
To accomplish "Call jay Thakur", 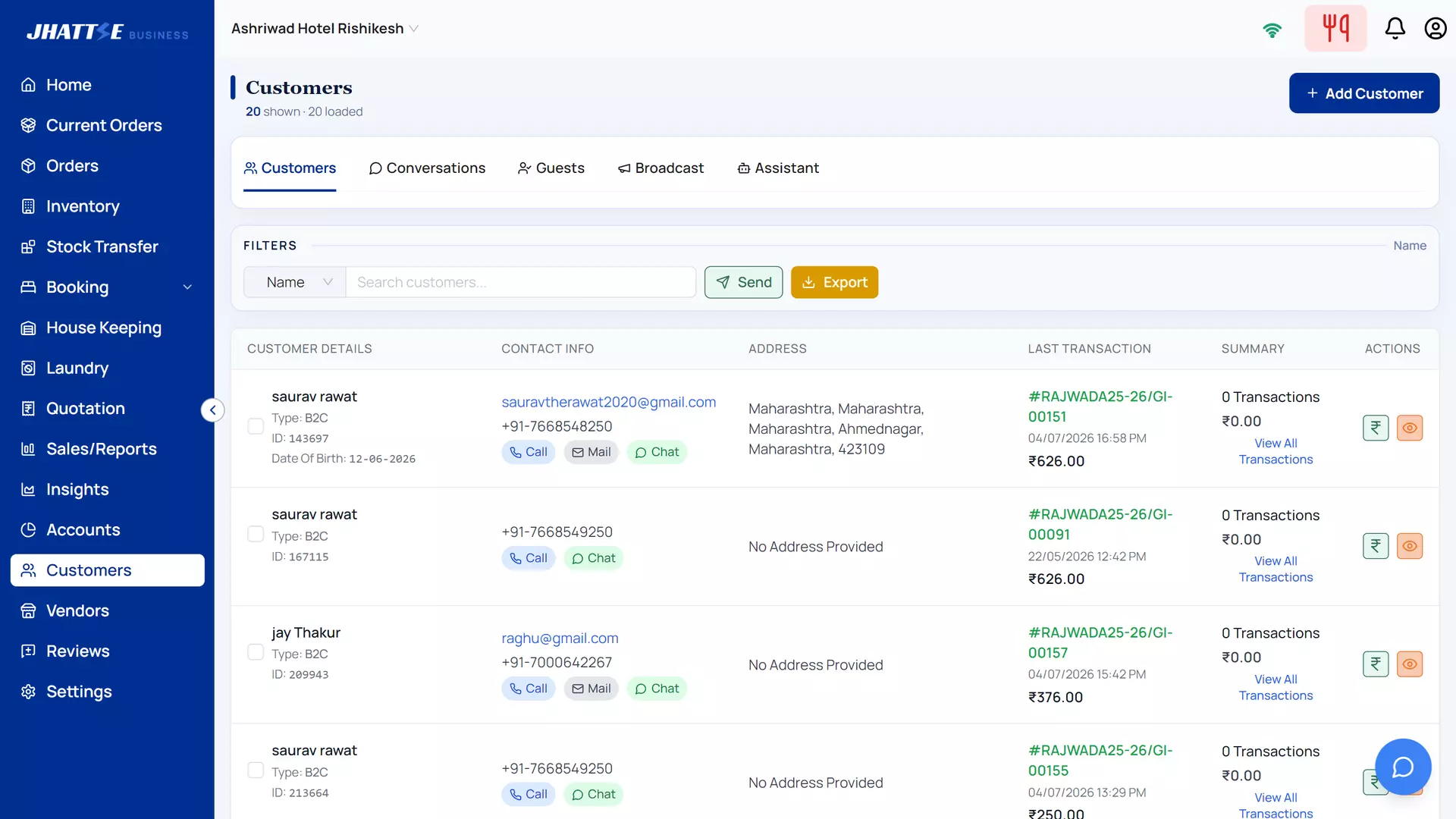I will point(529,689).
